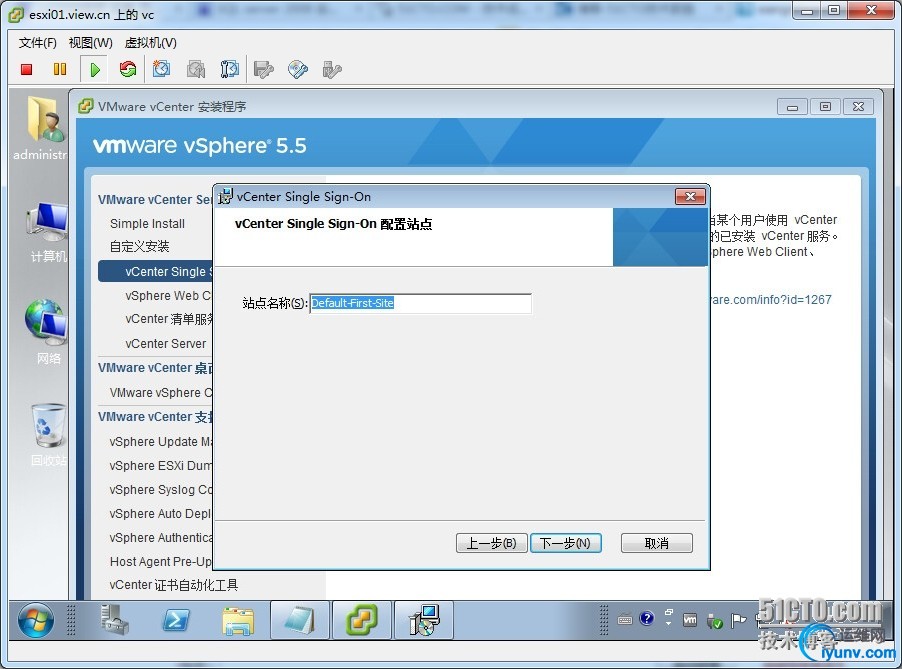Open the 计算机 desktop icon
Screen dimensions: 902x669
(x=48, y=232)
